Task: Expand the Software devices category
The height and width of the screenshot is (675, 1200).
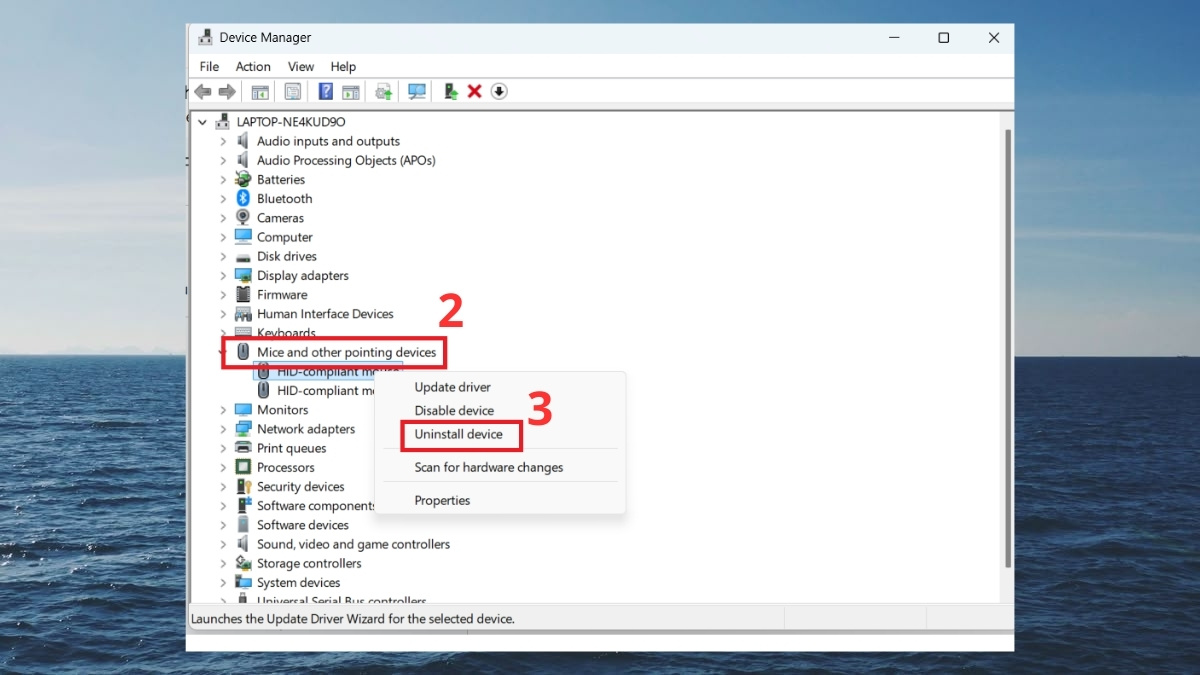Action: 223,525
